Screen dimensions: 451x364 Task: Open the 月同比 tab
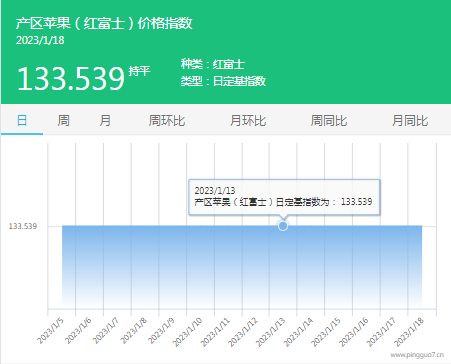410,120
